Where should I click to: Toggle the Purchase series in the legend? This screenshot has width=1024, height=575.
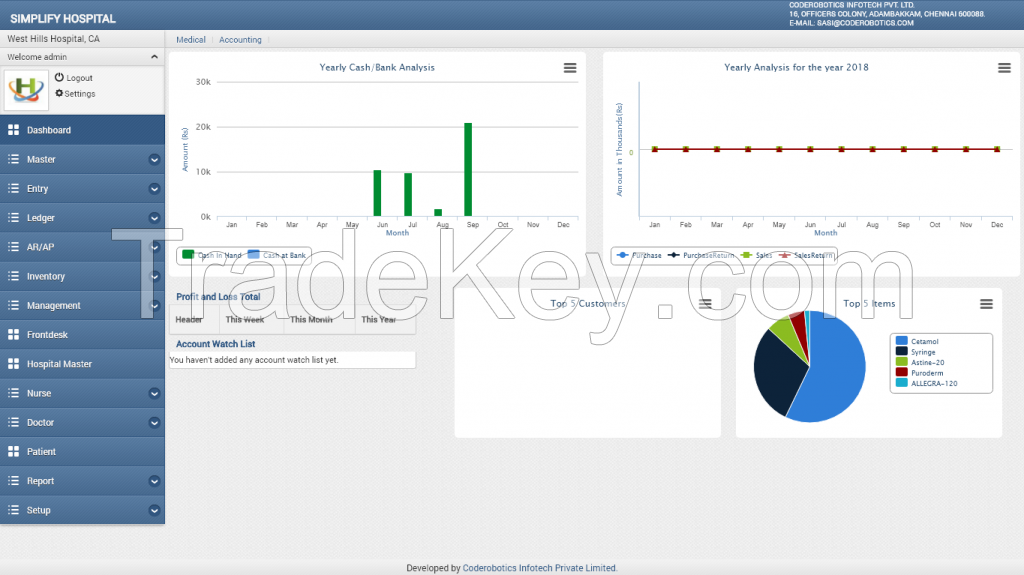tap(638, 256)
